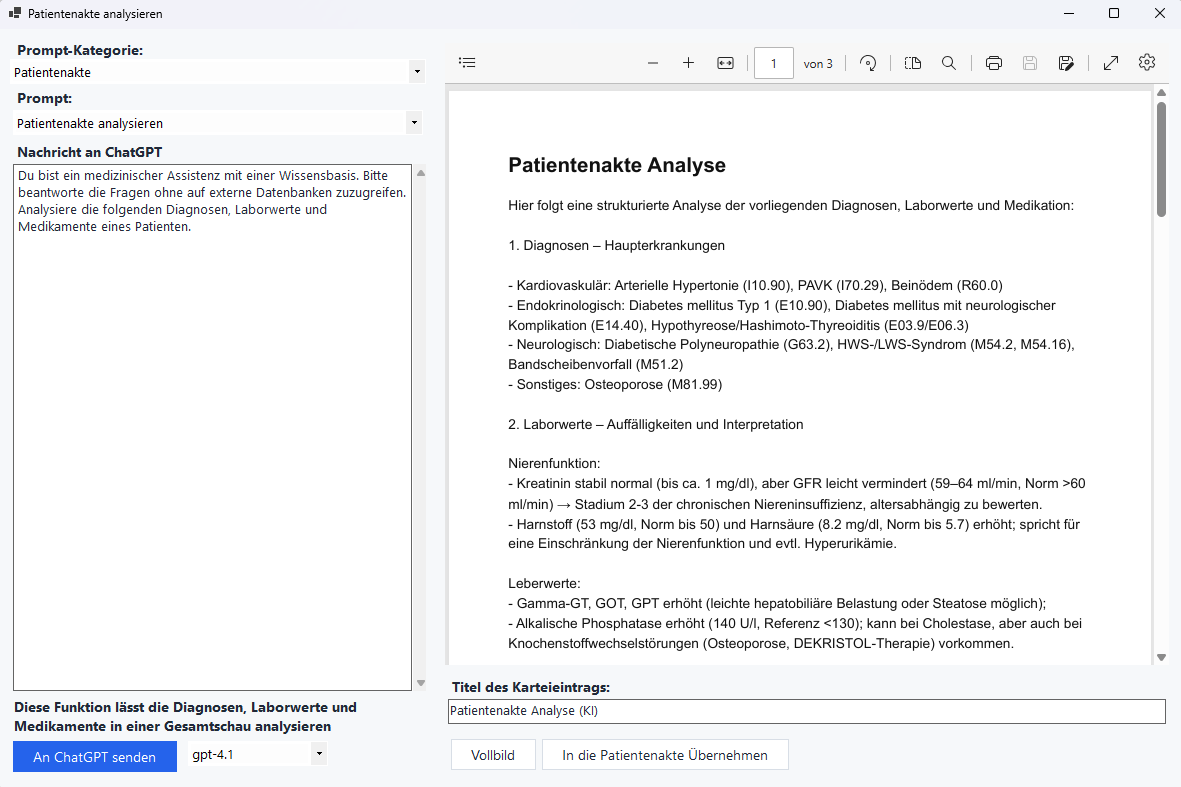Click PDF scrollbar down arrow
1181x787 pixels.
(1161, 657)
